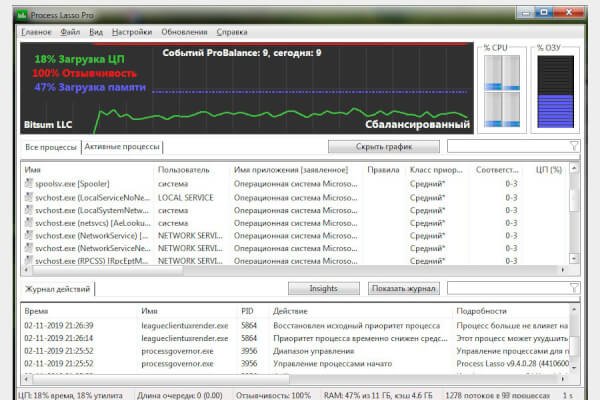Switch to the Все процессы tab

(51, 147)
